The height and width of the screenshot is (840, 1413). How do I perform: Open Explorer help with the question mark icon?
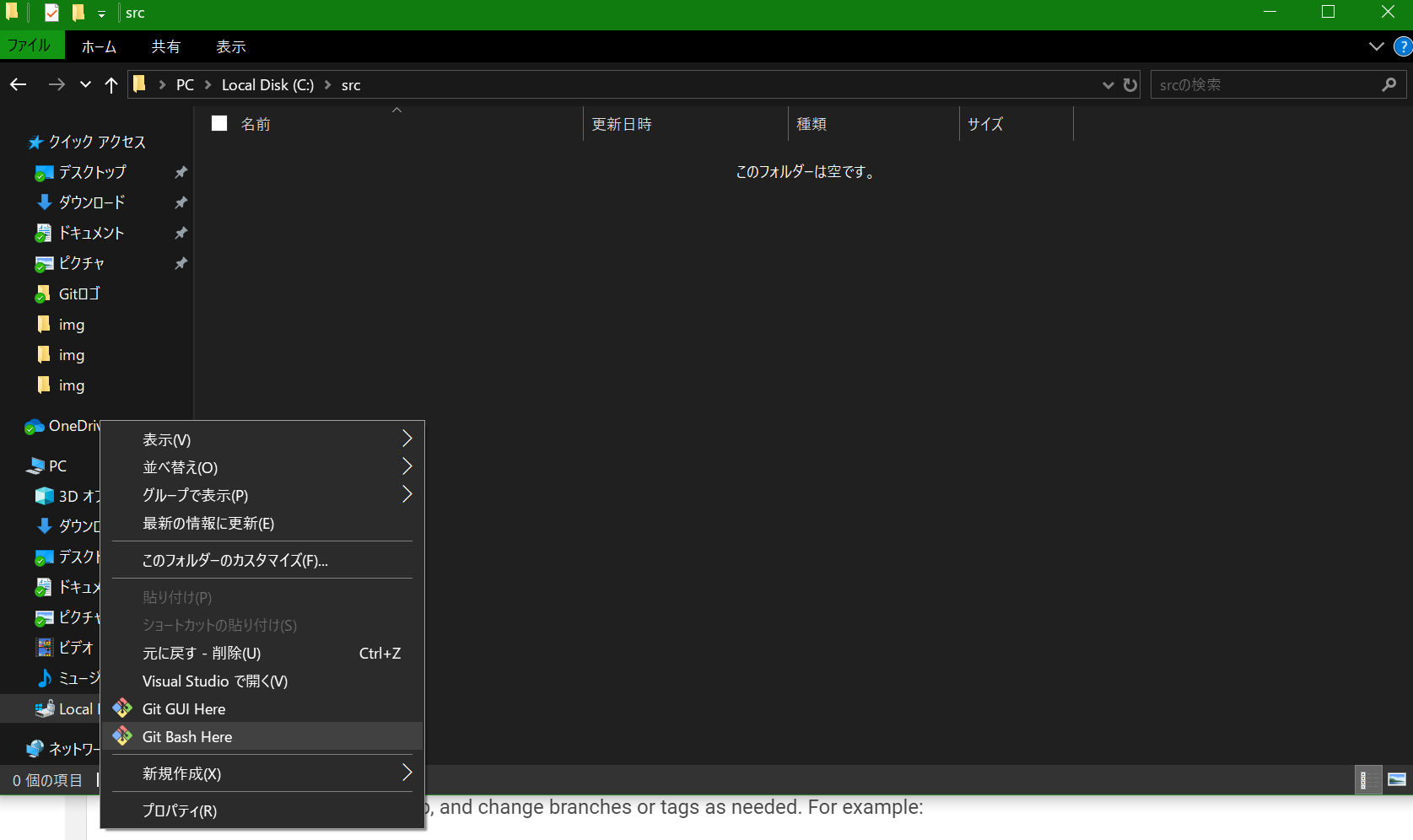pyautogui.click(x=1402, y=46)
